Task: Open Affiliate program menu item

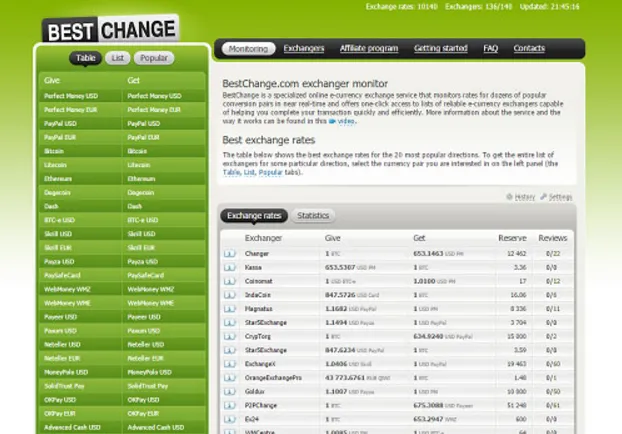Action: click(369, 48)
